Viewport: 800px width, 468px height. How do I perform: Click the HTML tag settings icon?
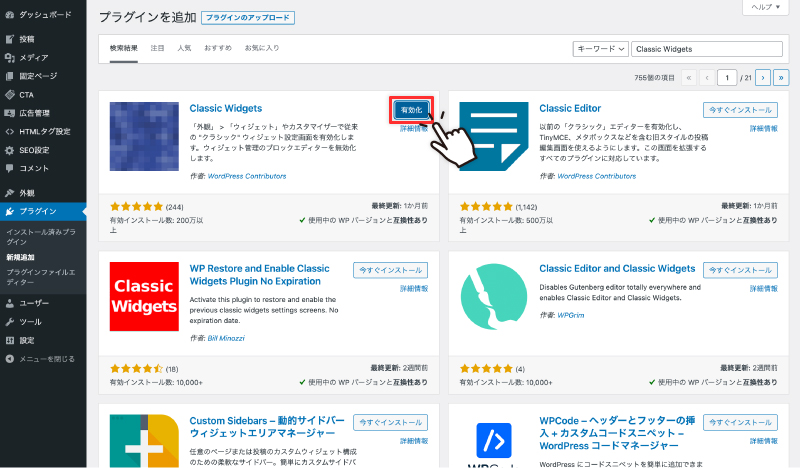click(9, 132)
